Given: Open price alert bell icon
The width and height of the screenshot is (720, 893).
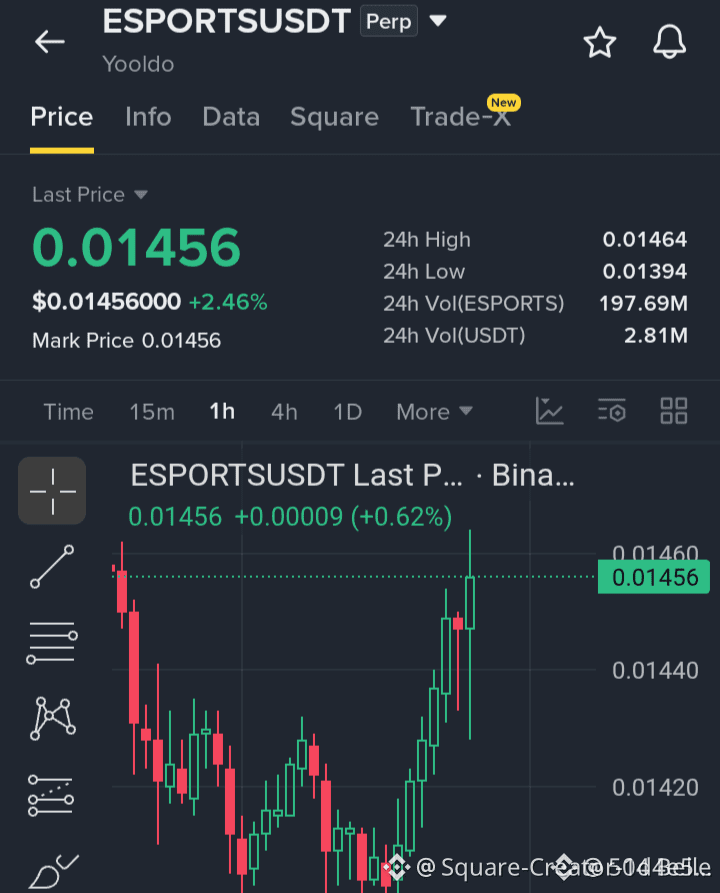Looking at the screenshot, I should [669, 42].
